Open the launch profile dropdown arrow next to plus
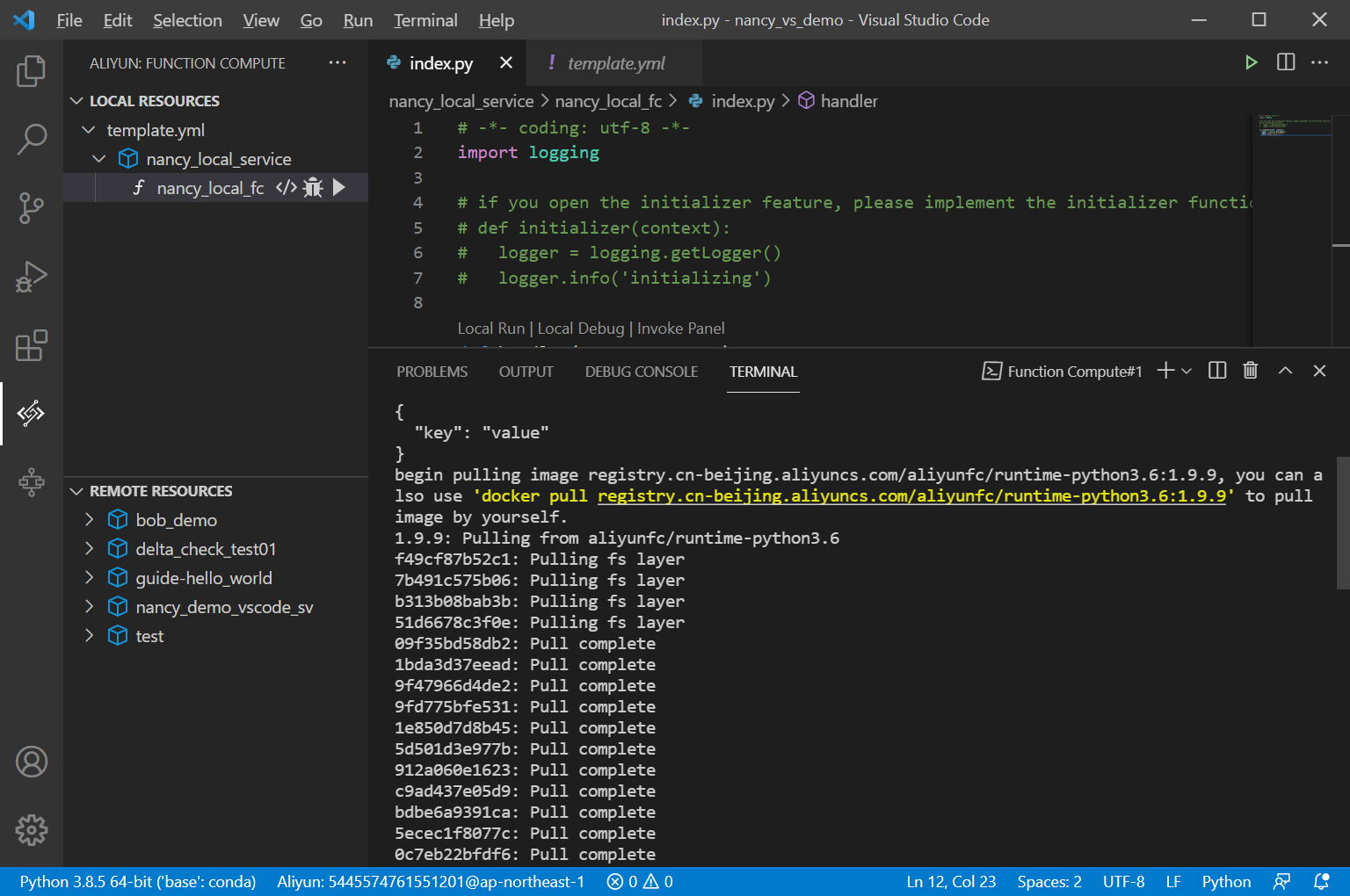The image size is (1350, 896). pos(1187,371)
